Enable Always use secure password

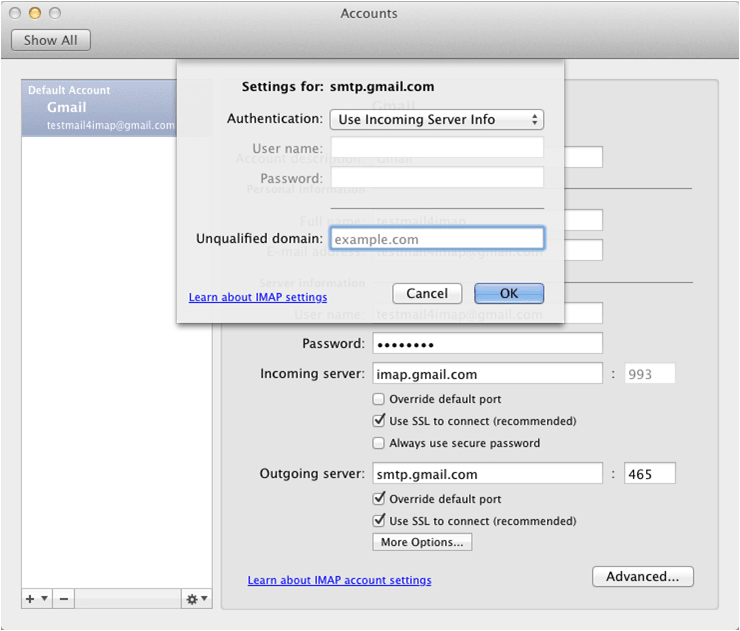(x=379, y=443)
